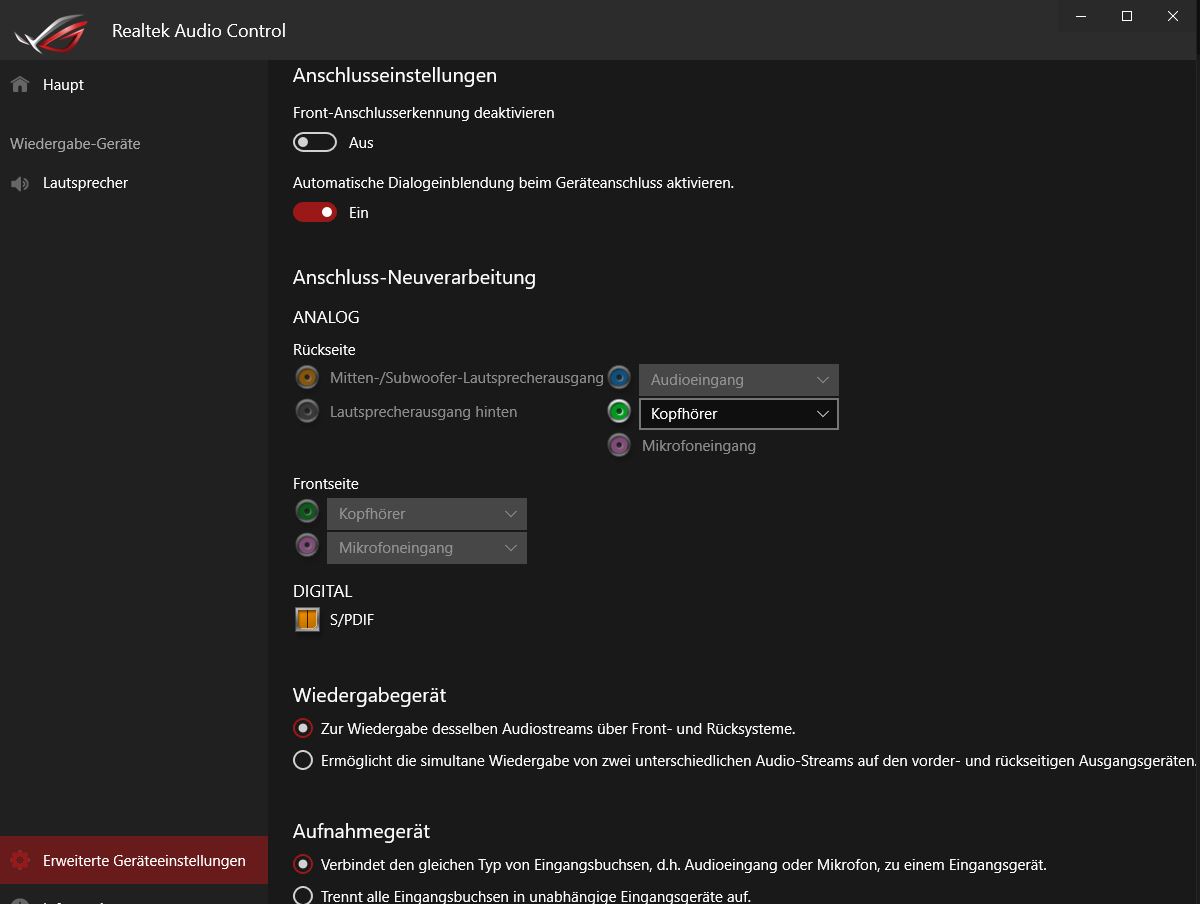Click the Mitten-/Subwoofer-Lautsprecherausgang label
The image size is (1200, 904).
pos(467,378)
